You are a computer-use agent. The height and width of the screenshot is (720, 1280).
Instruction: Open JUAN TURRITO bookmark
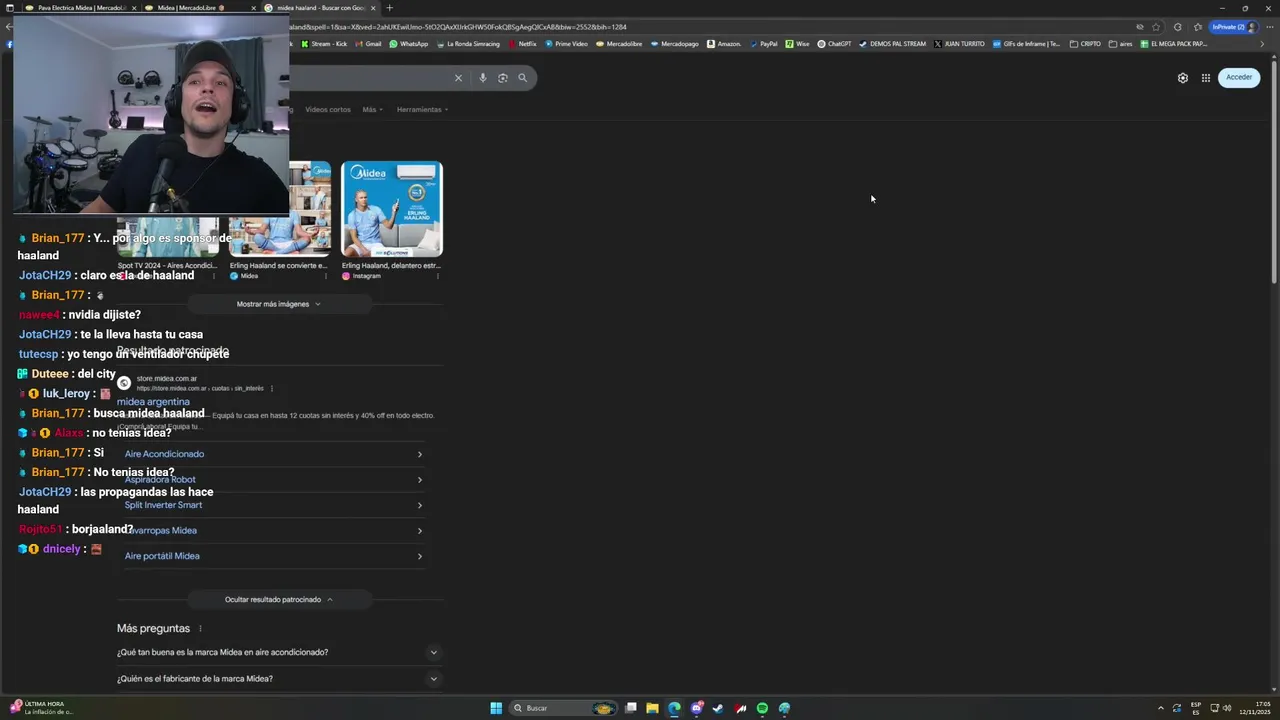[x=959, y=44]
